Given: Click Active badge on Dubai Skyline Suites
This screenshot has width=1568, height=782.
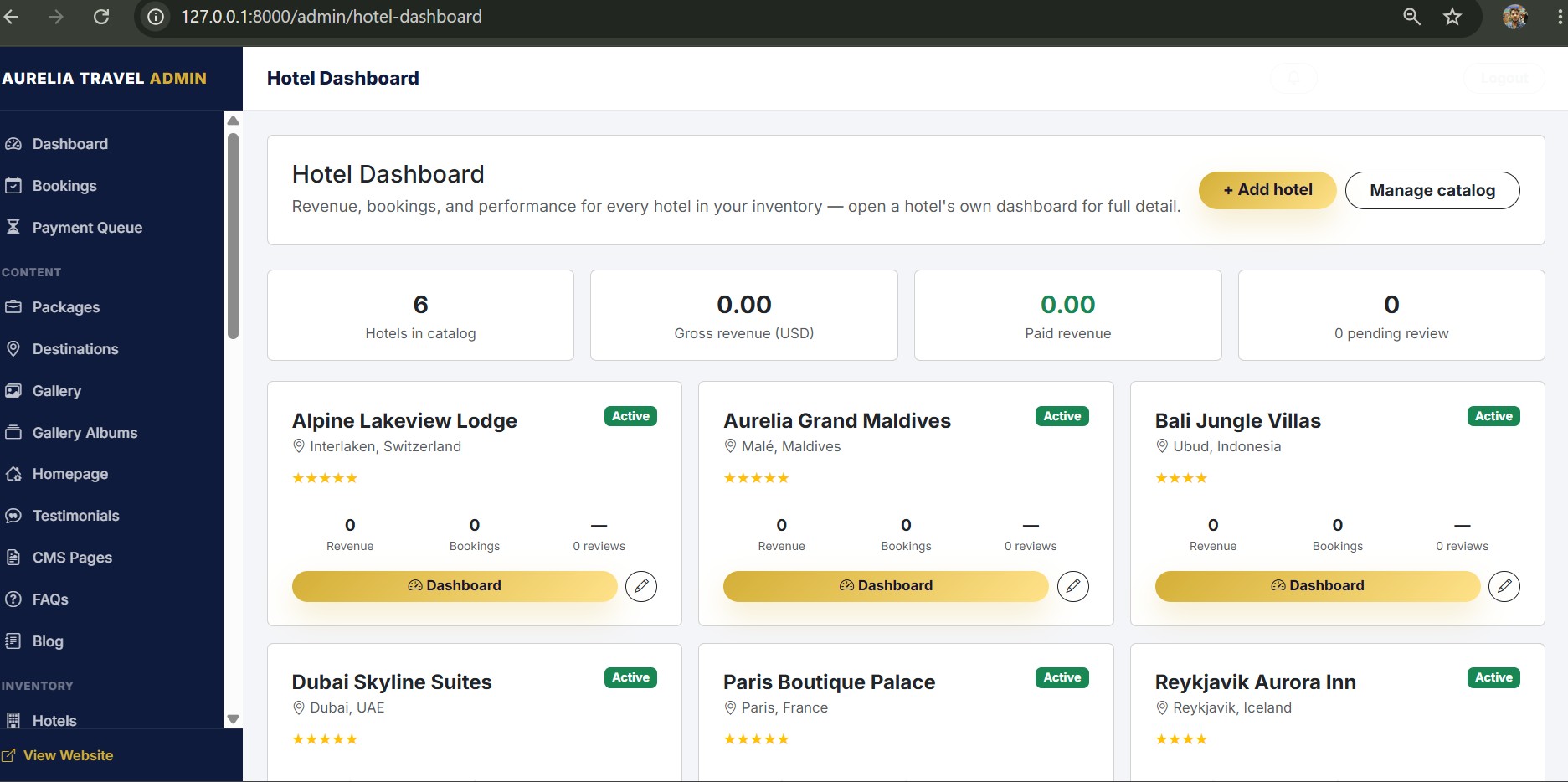Looking at the screenshot, I should tap(630, 677).
